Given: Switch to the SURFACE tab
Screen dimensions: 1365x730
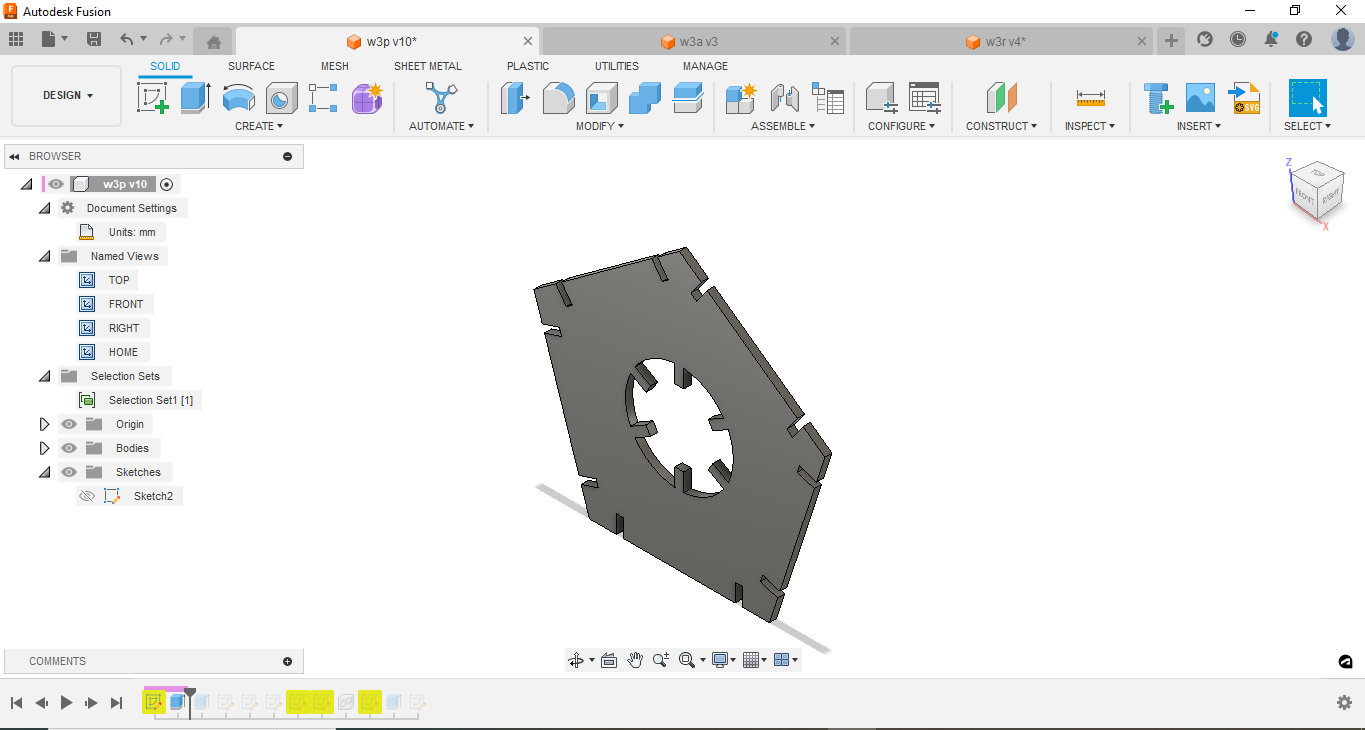Looking at the screenshot, I should pyautogui.click(x=251, y=66).
